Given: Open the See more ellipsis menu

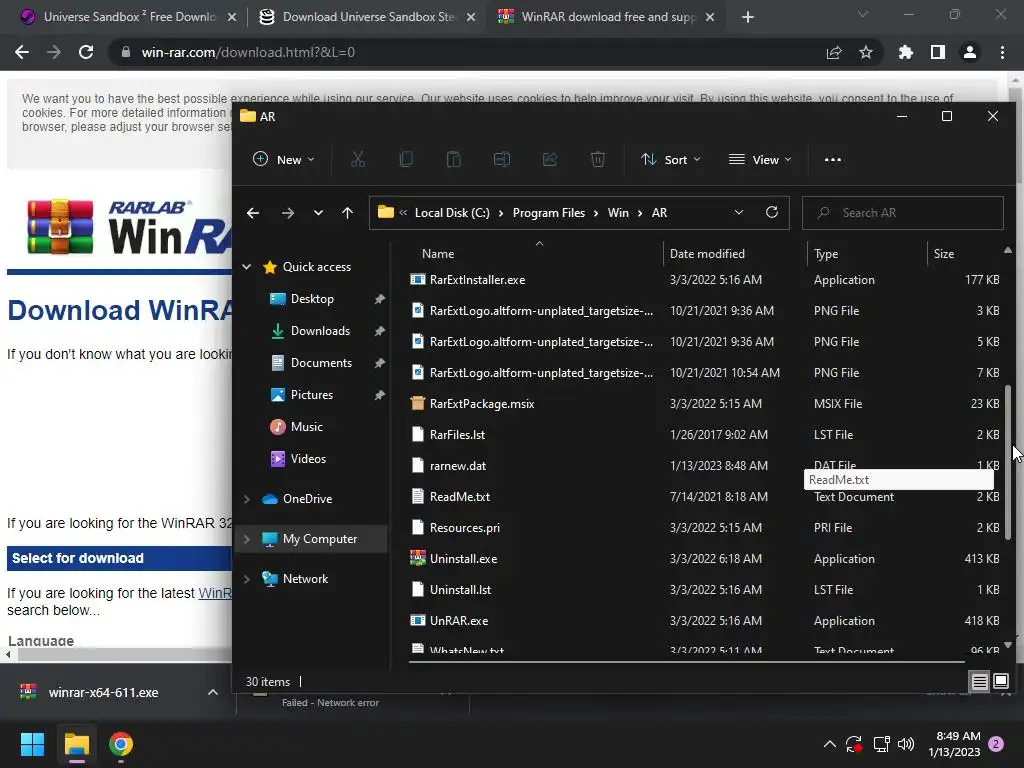Looking at the screenshot, I should click(833, 159).
